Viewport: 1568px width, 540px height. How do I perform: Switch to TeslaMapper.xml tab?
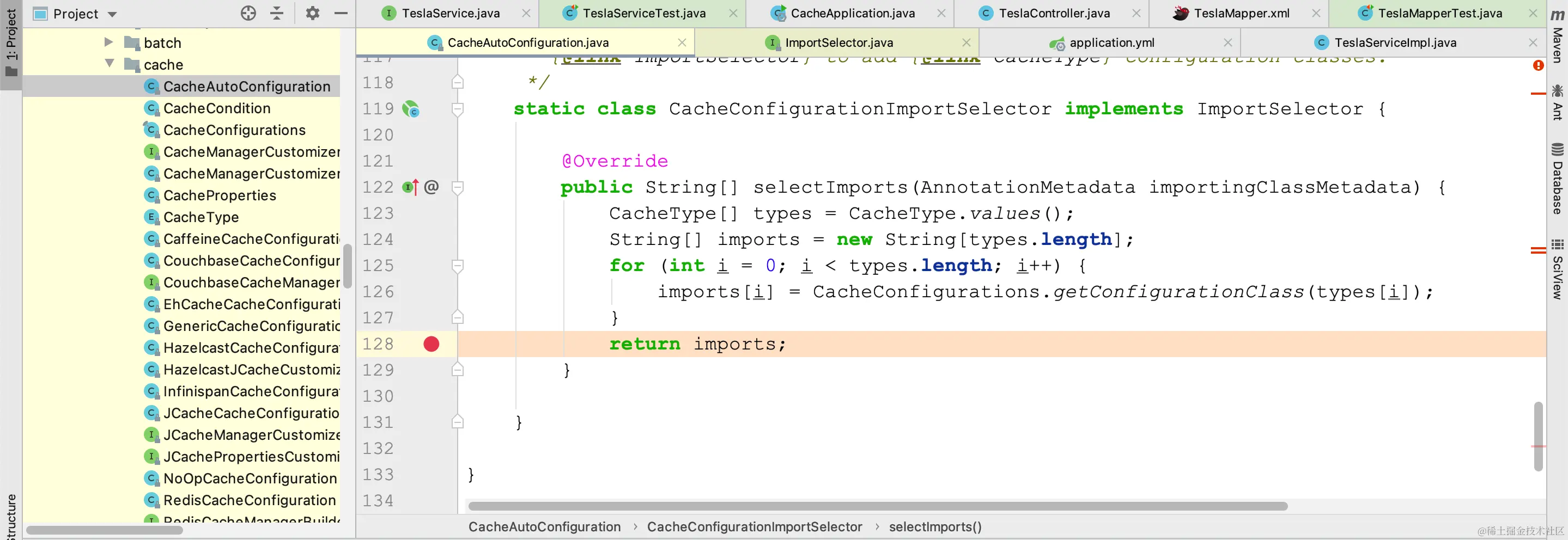(1241, 14)
